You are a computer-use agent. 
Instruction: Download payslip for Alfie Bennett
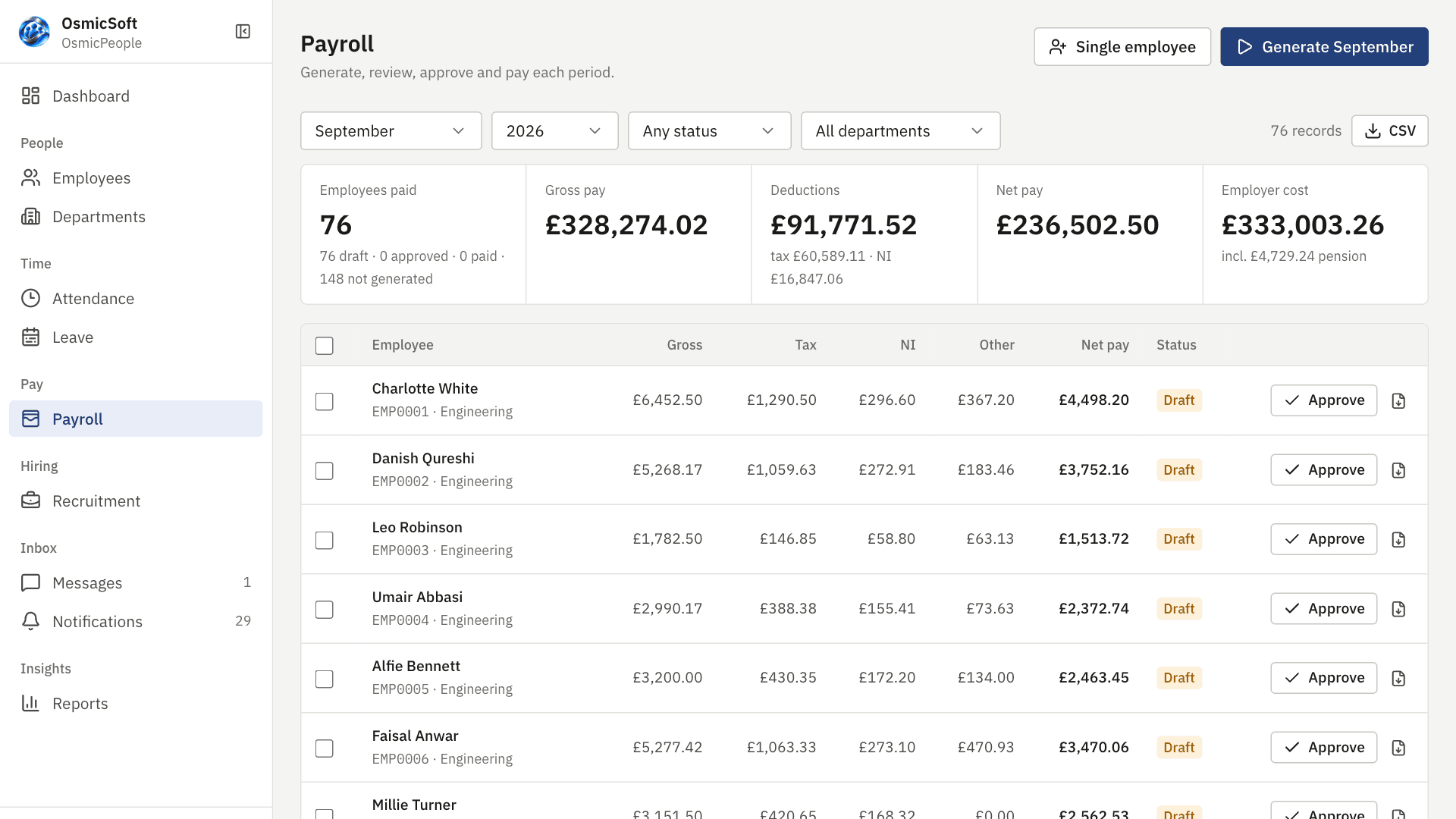coord(1399,678)
